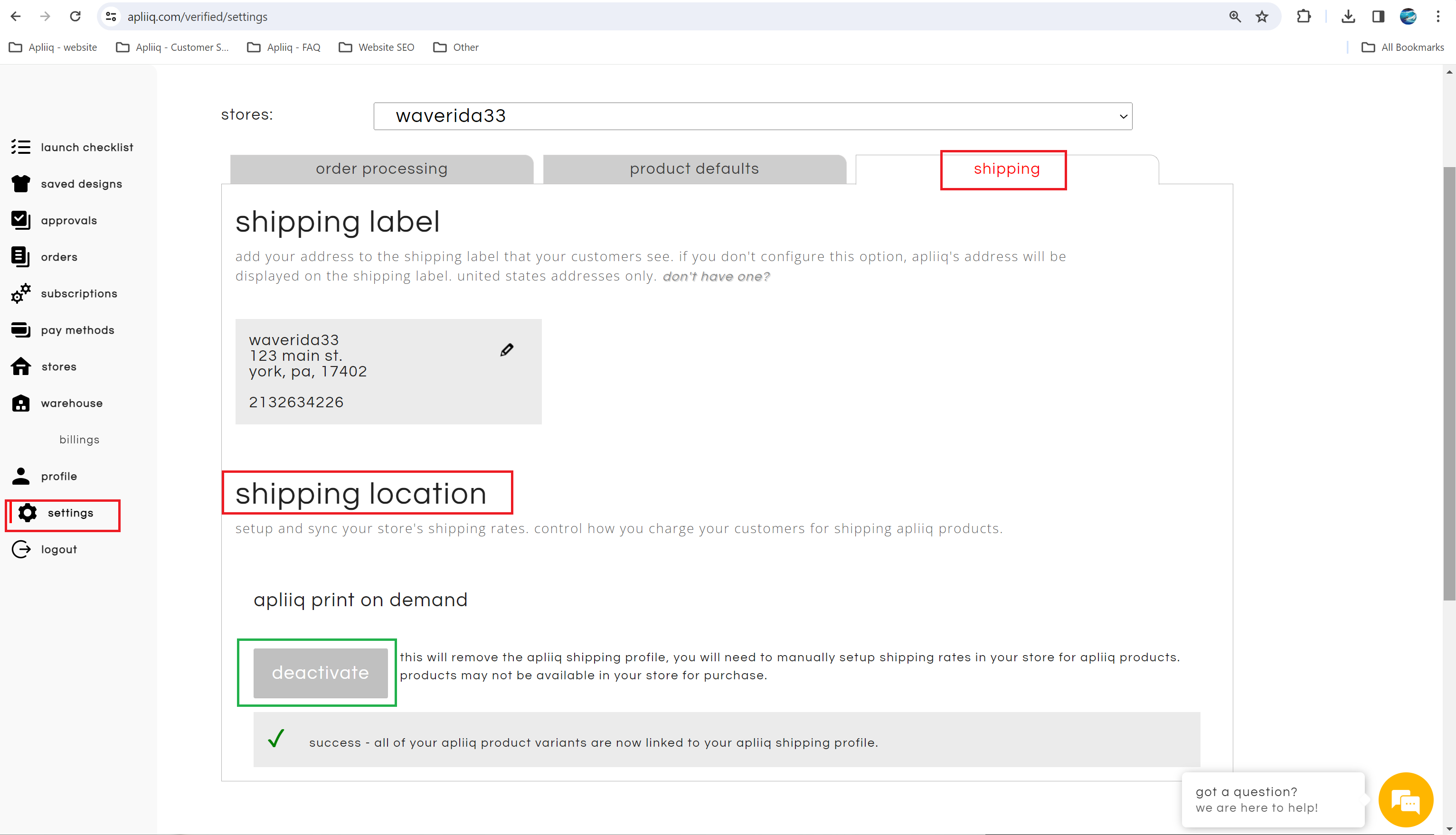1456x835 pixels.
Task: Click the logout arrow icon
Action: (x=20, y=549)
